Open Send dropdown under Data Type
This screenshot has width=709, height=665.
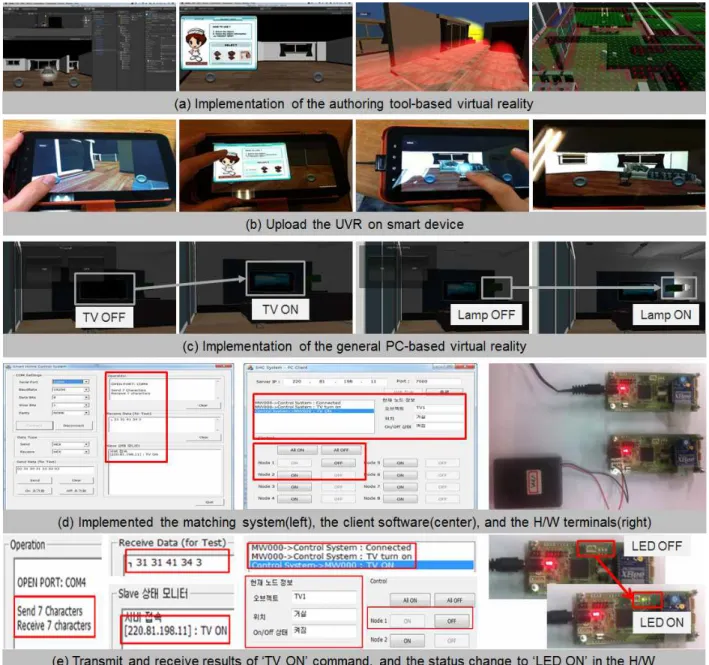(x=71, y=444)
